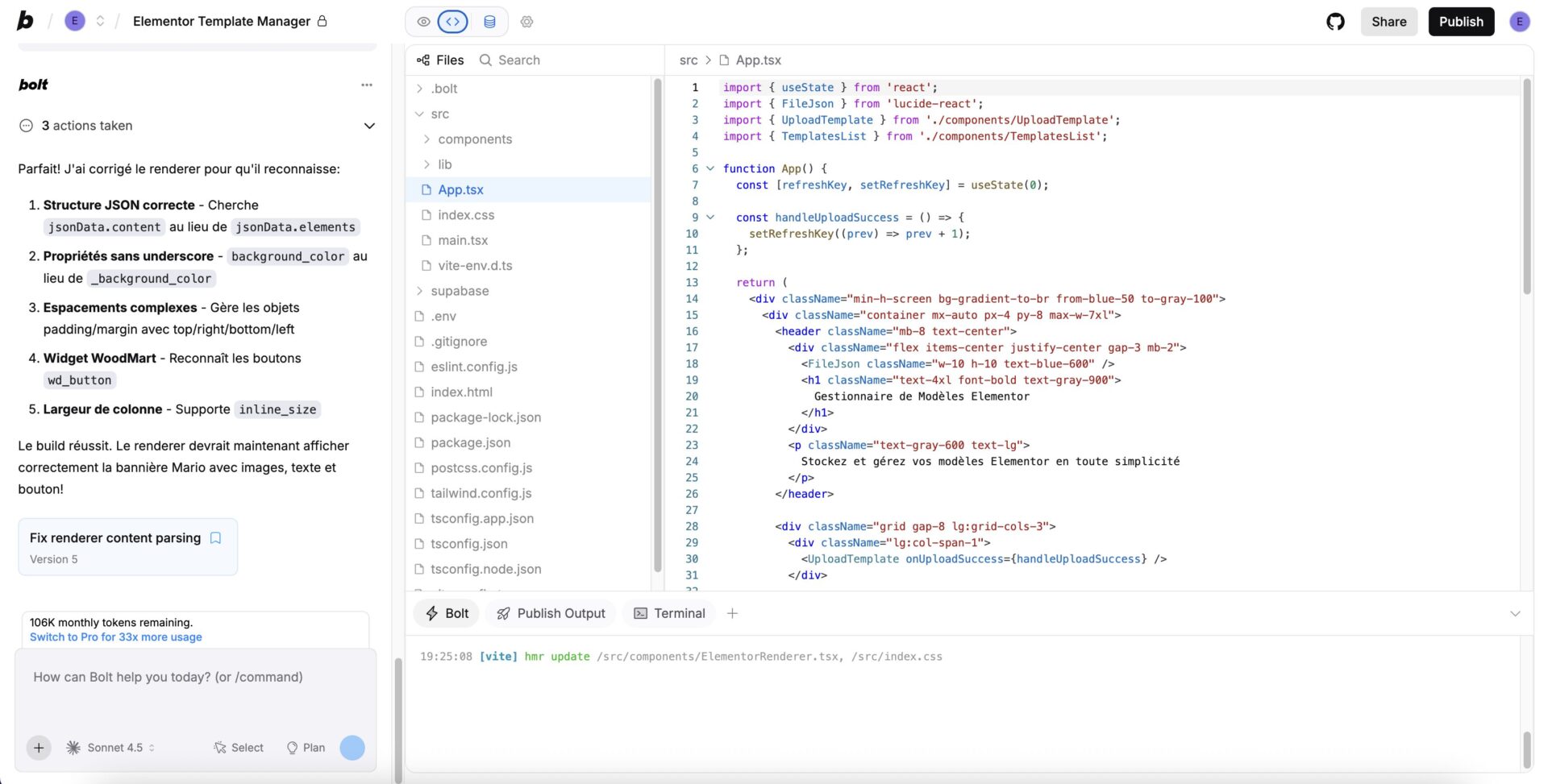The height and width of the screenshot is (784, 1548).
Task: Enable Select mode in the prompt bar
Action: pos(239,748)
